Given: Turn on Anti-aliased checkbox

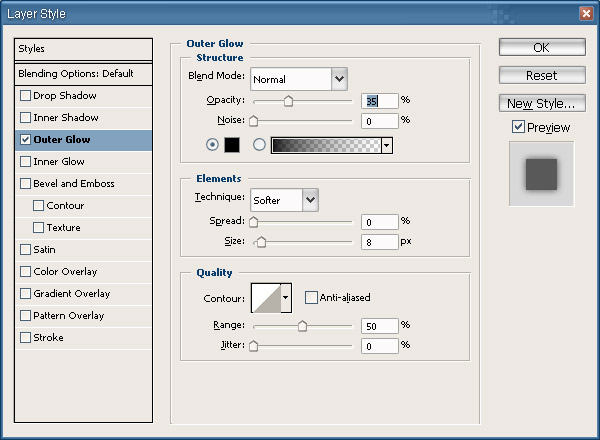Looking at the screenshot, I should 311,297.
